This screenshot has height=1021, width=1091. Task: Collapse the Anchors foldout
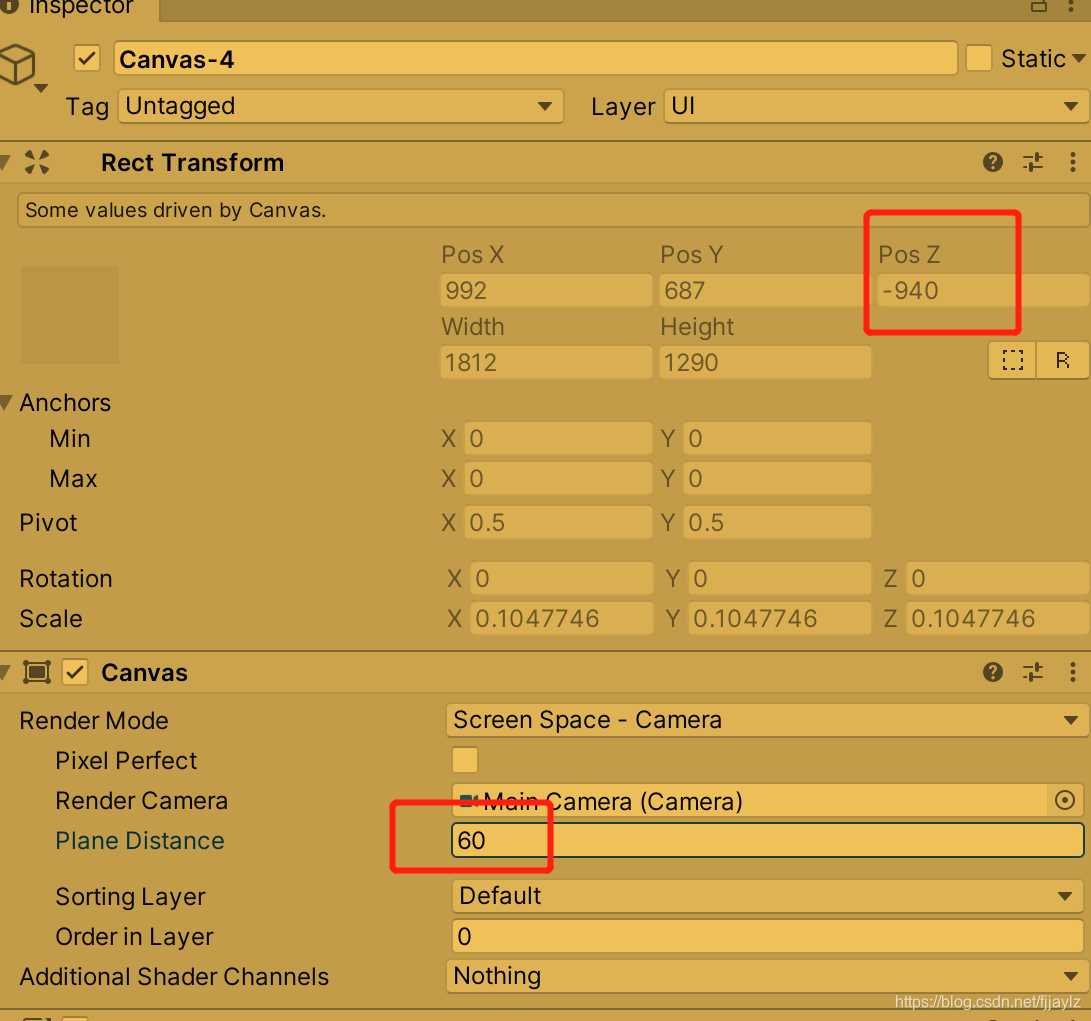[x=6, y=402]
